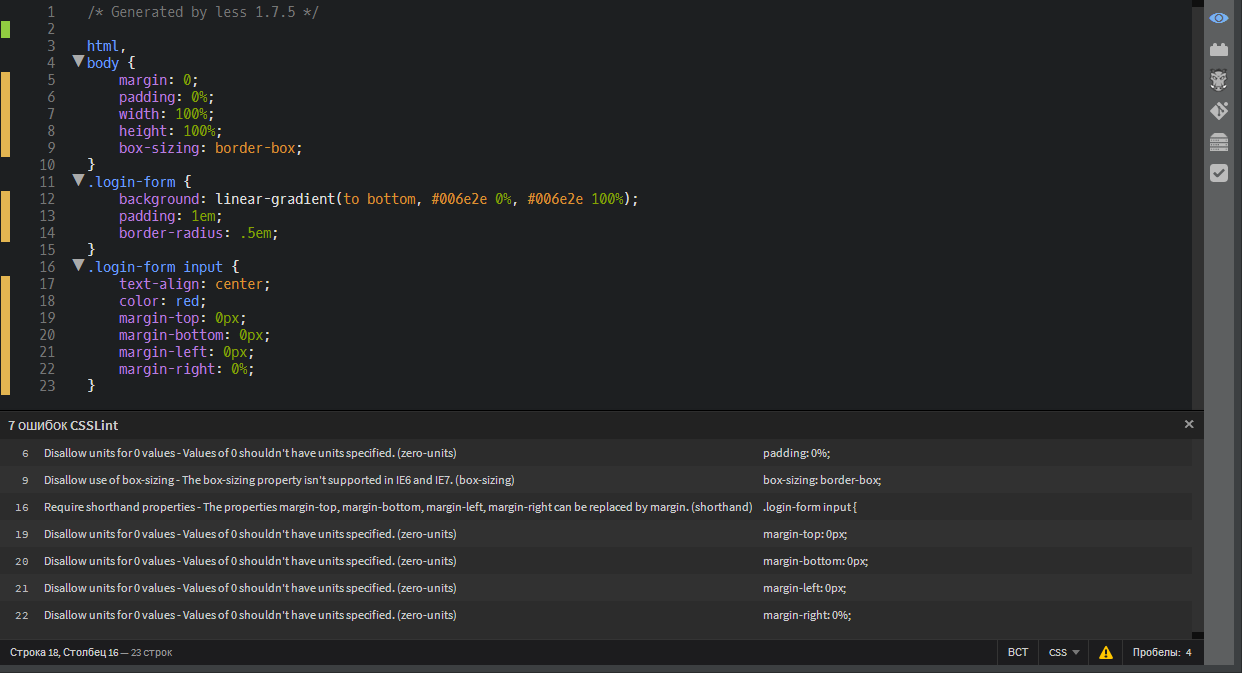Open the CSS language mode dropdown

click(x=1063, y=653)
